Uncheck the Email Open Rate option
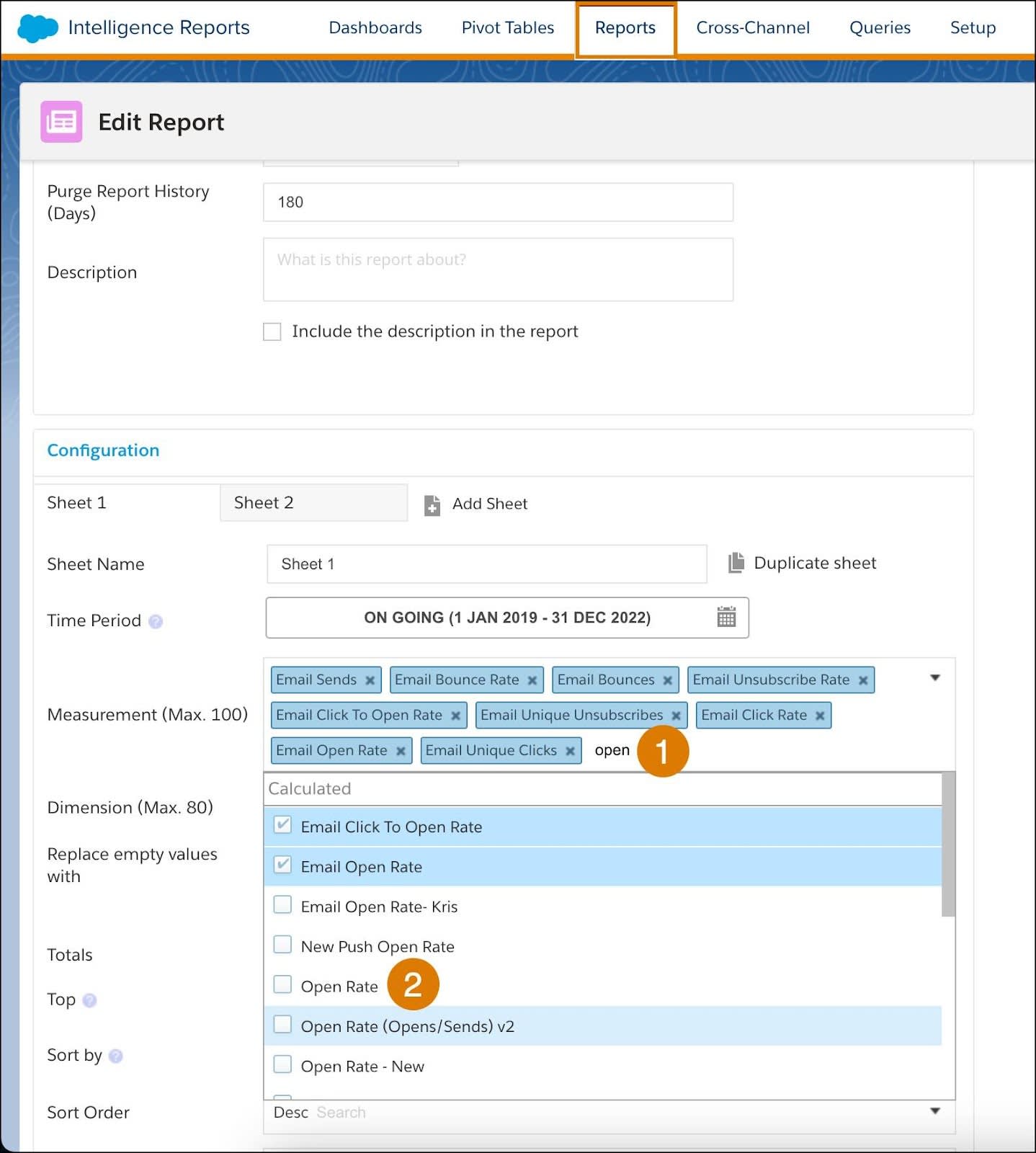This screenshot has height=1153, width=1036. tap(283, 865)
